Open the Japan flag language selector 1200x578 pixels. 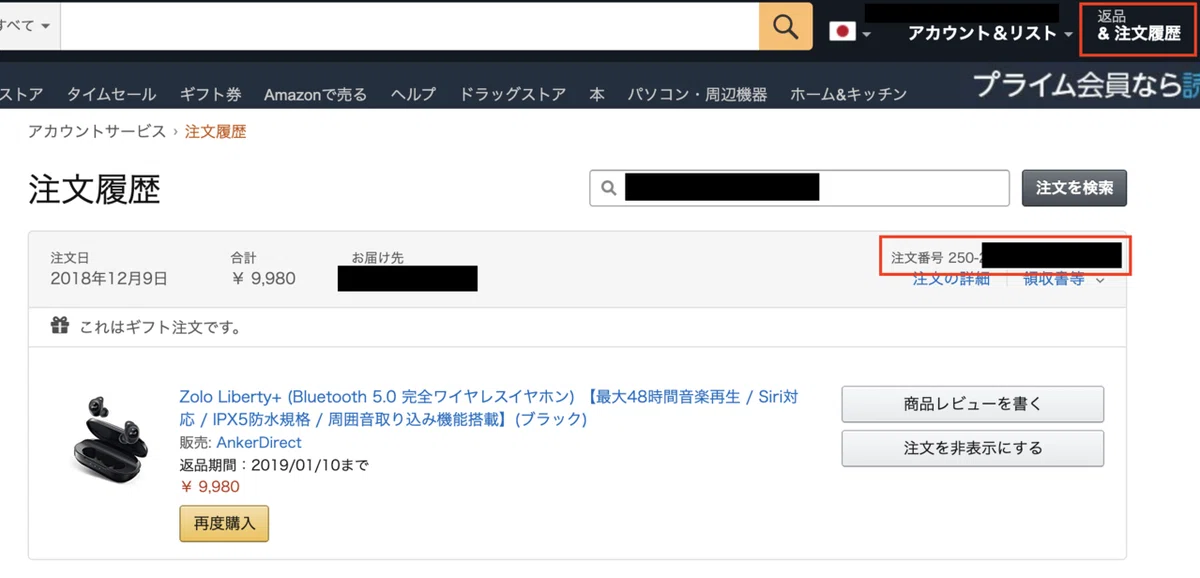pos(850,32)
